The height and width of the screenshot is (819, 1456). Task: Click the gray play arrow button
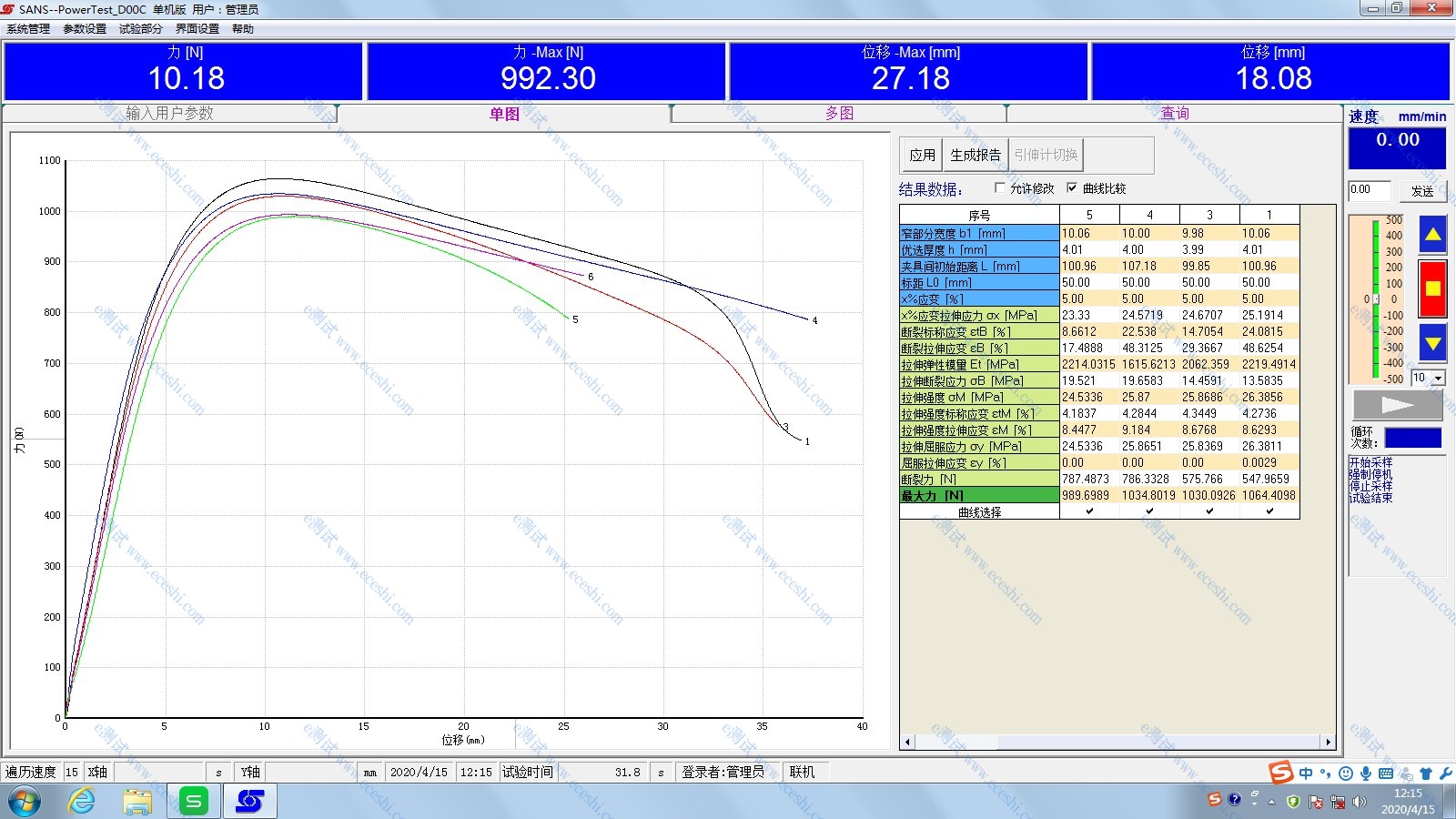pos(1397,405)
